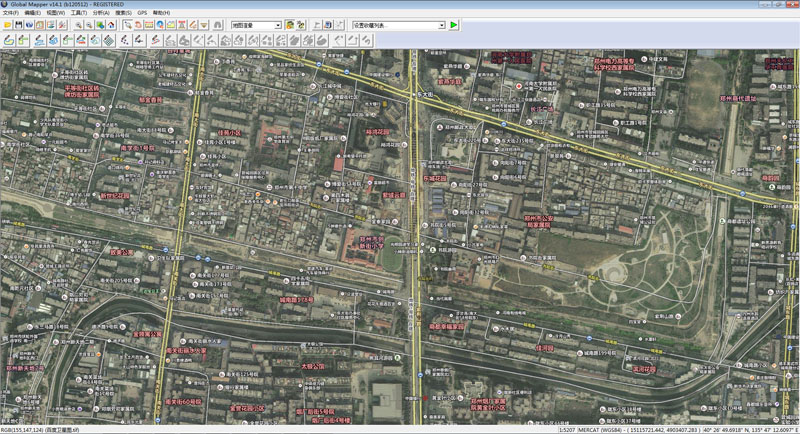This screenshot has height=434, width=800.
Task: Select the Feature Info tool
Action: click(160, 25)
